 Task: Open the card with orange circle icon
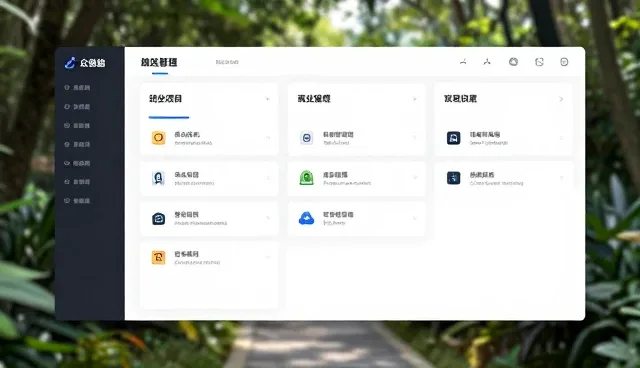(209, 138)
